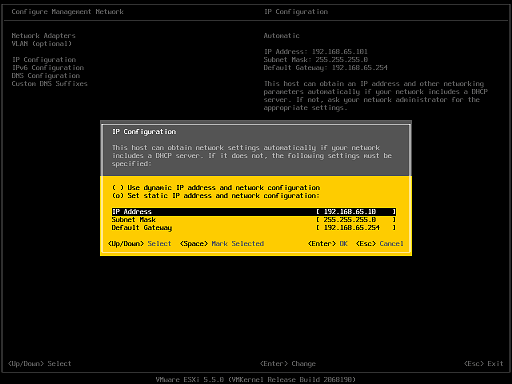Open VLAN (optional) menu entry
Image resolution: width=512 pixels, height=384 pixels.
pos(42,44)
